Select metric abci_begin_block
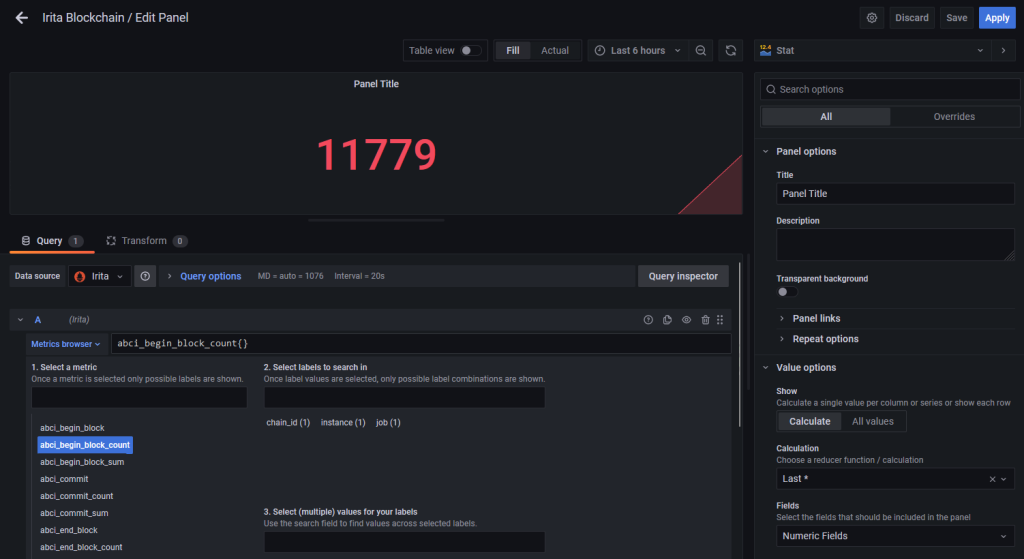This screenshot has height=559, width=1024. coord(72,428)
